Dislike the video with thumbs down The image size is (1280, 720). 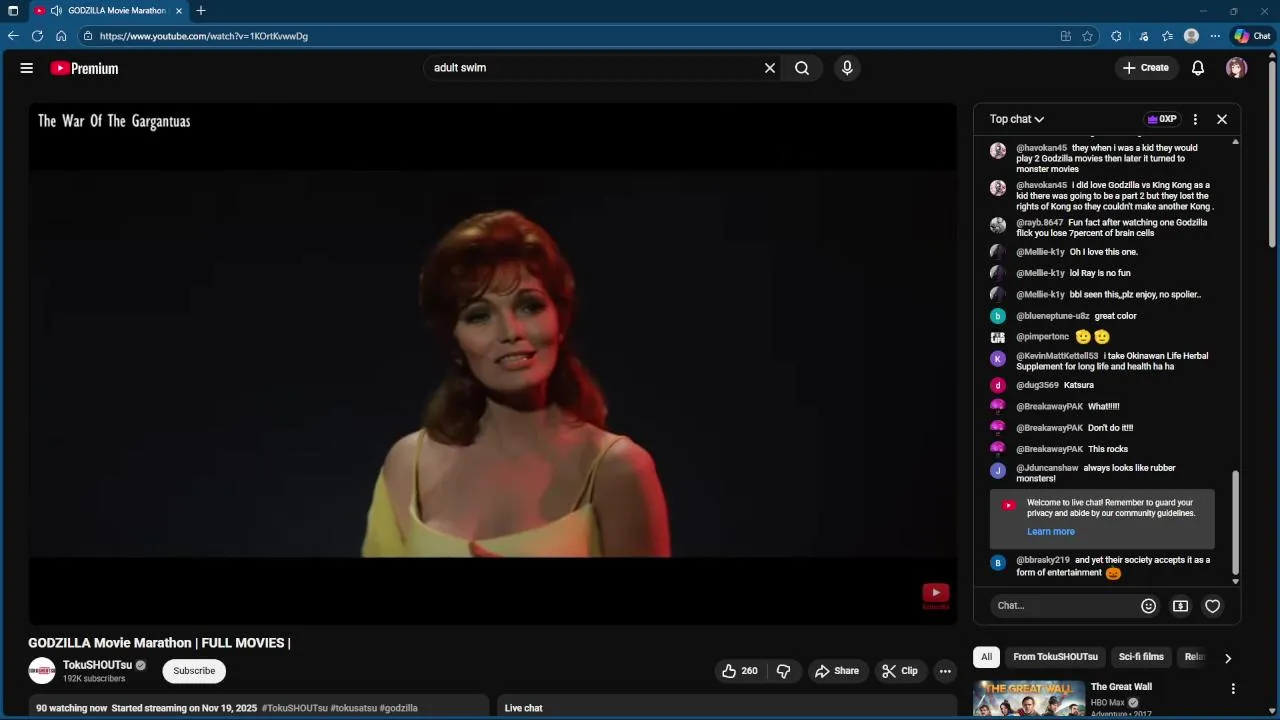pos(784,671)
